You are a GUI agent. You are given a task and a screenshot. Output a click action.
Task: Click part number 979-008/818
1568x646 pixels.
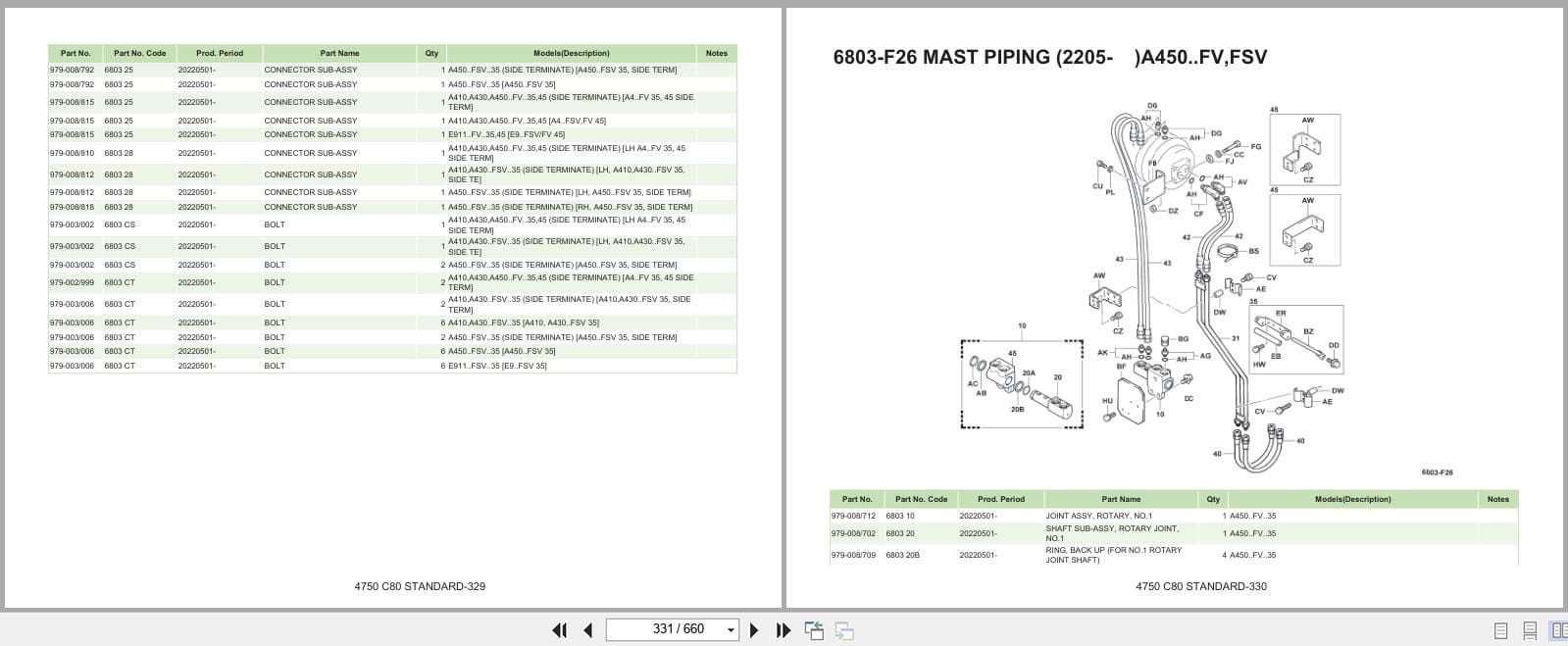[72, 207]
